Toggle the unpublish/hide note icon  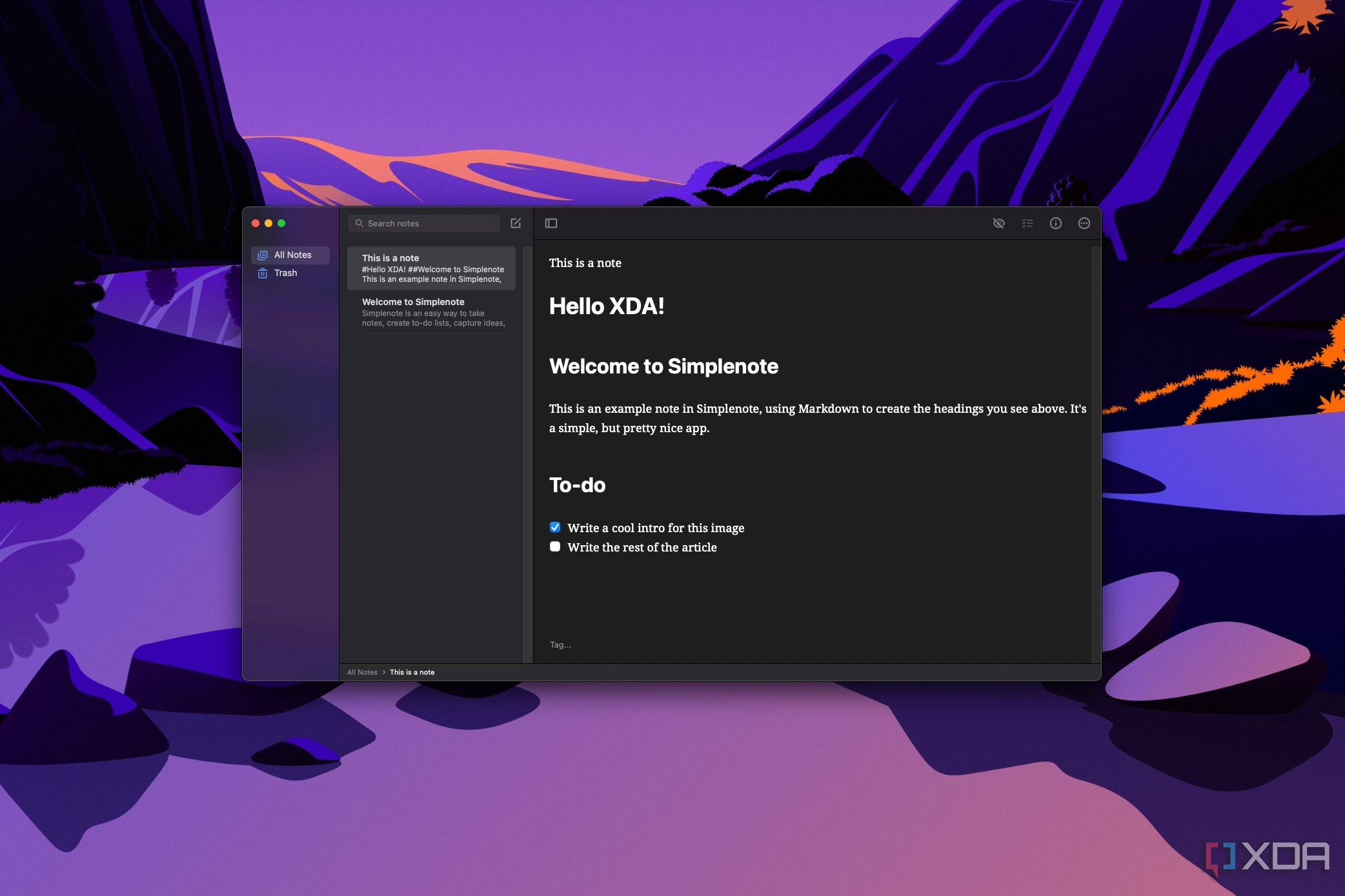[998, 223]
